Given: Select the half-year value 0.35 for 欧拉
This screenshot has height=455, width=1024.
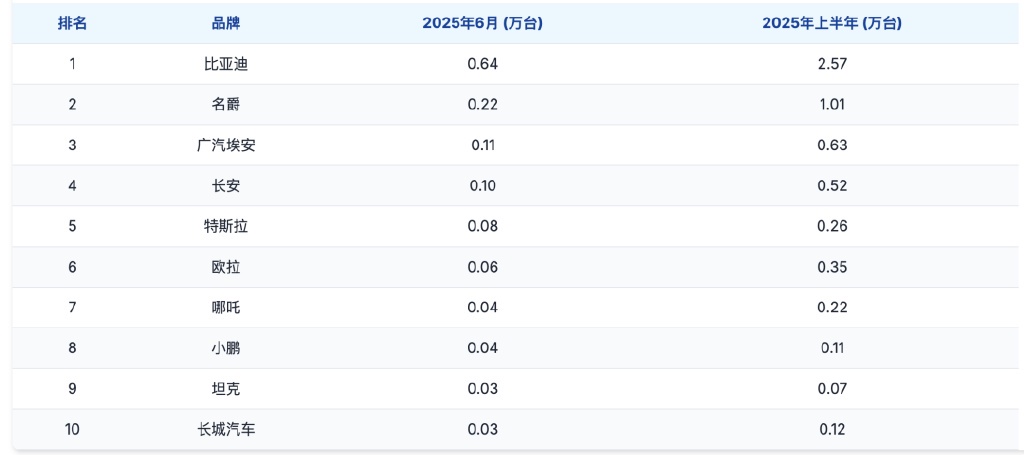Looking at the screenshot, I should (831, 267).
